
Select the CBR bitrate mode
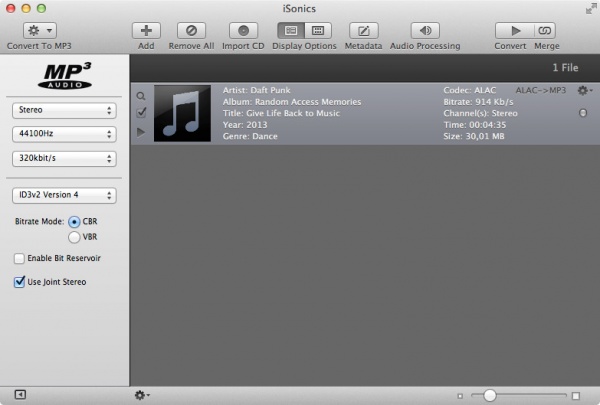tap(74, 222)
